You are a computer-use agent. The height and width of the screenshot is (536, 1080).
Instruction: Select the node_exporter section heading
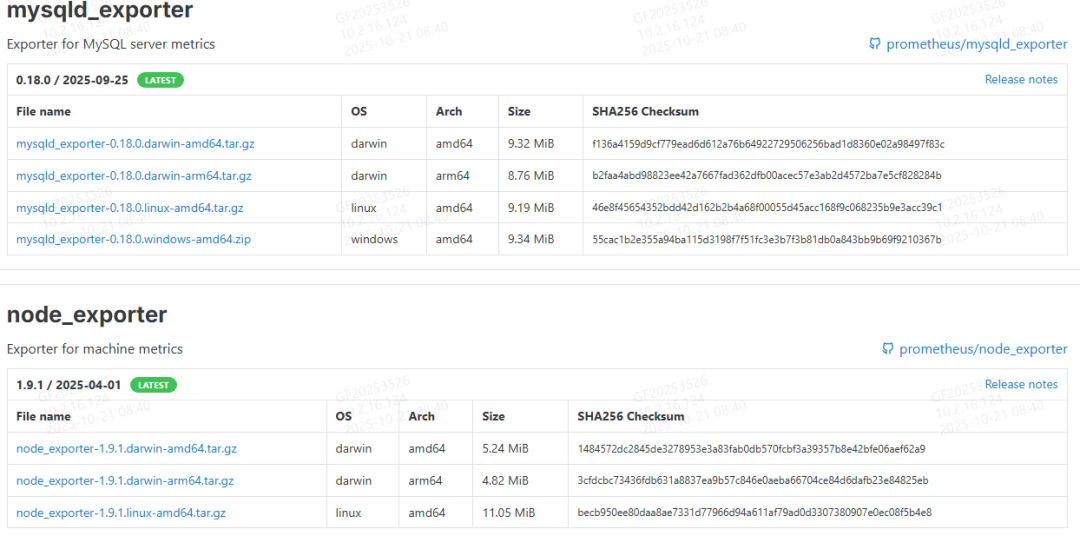click(x=87, y=316)
